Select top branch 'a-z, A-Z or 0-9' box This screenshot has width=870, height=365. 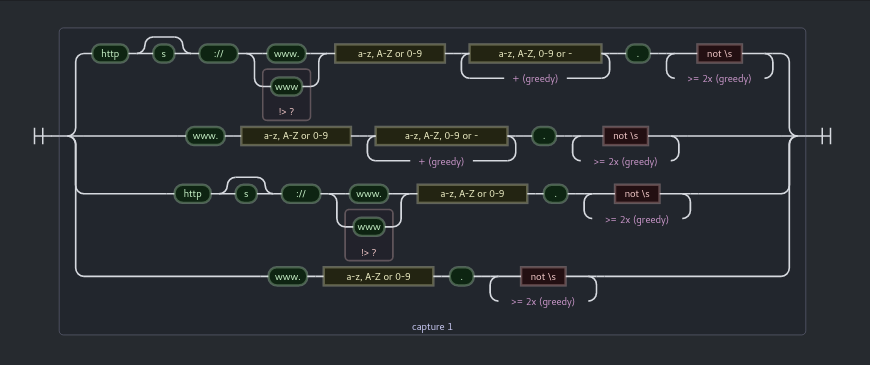click(390, 54)
